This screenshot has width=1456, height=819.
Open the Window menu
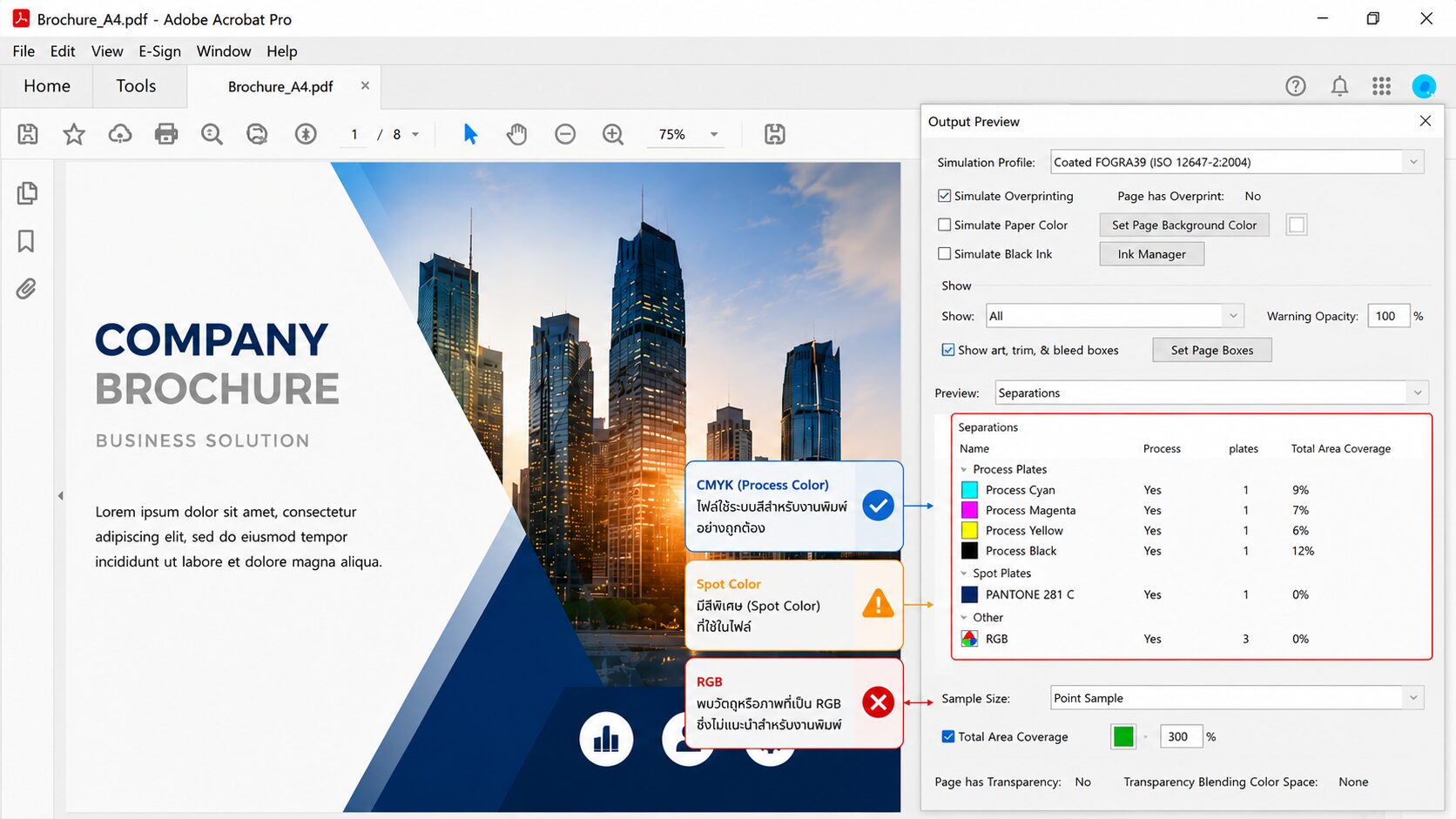click(x=224, y=51)
